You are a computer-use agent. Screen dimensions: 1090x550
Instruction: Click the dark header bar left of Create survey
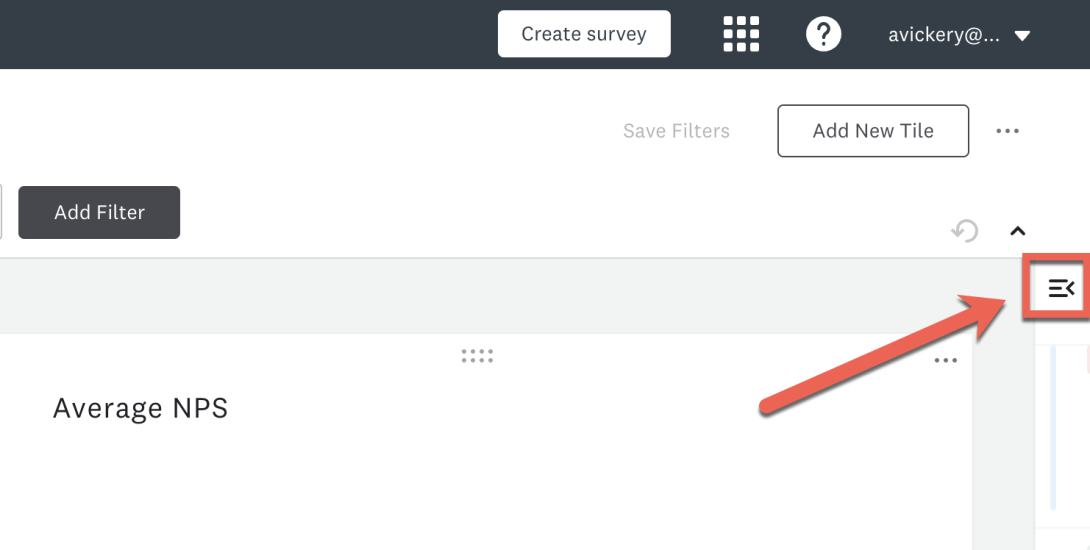coord(250,34)
